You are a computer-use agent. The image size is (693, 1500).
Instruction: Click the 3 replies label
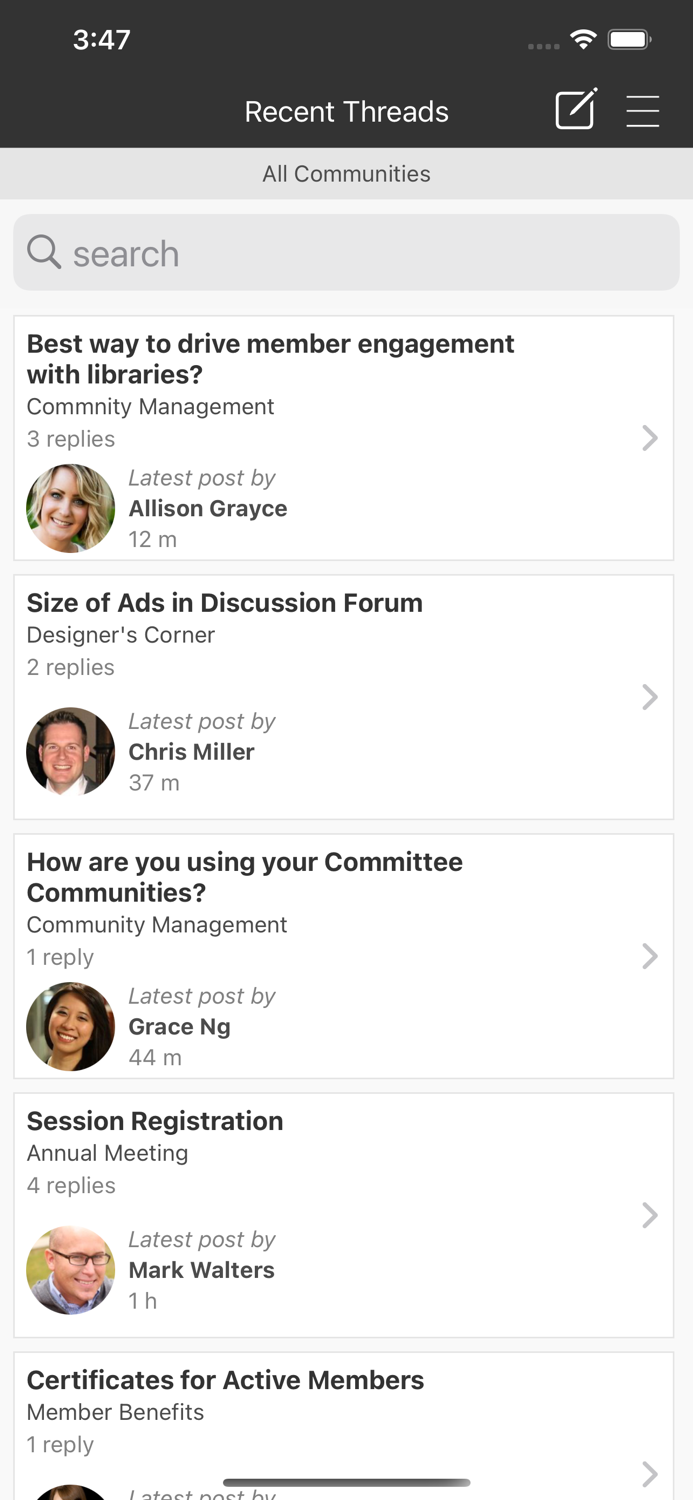click(x=71, y=438)
